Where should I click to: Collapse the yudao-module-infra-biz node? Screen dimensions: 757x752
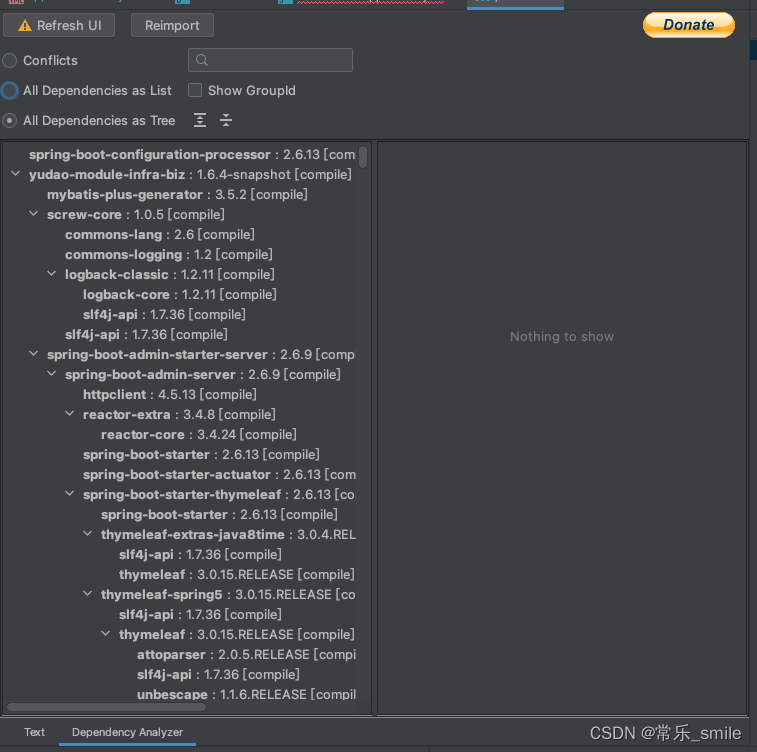(x=15, y=173)
